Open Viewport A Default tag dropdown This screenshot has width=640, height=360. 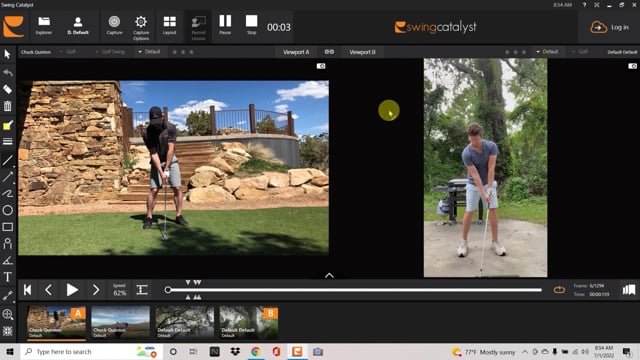tap(149, 52)
